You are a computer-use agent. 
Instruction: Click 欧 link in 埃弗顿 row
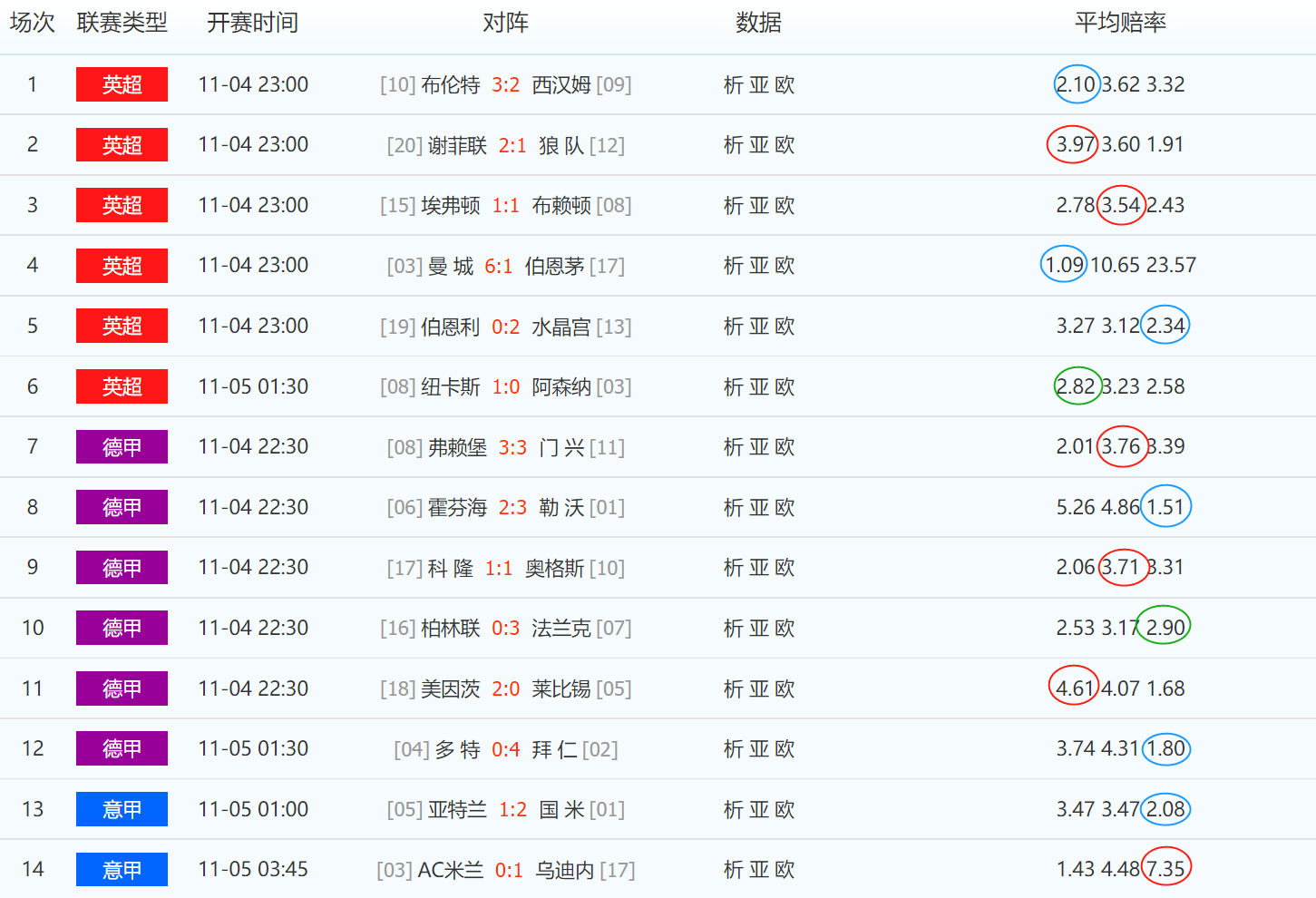785,206
